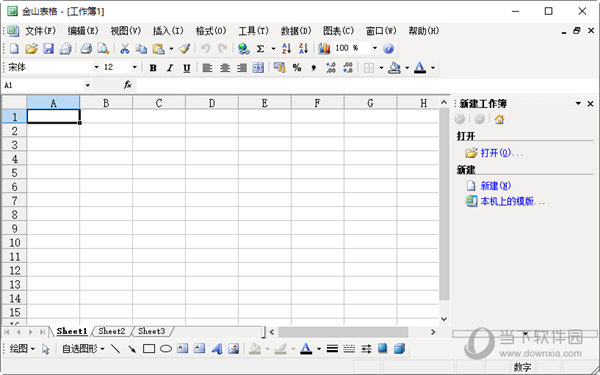Go to task pane home icon
The image size is (600, 375).
click(499, 119)
